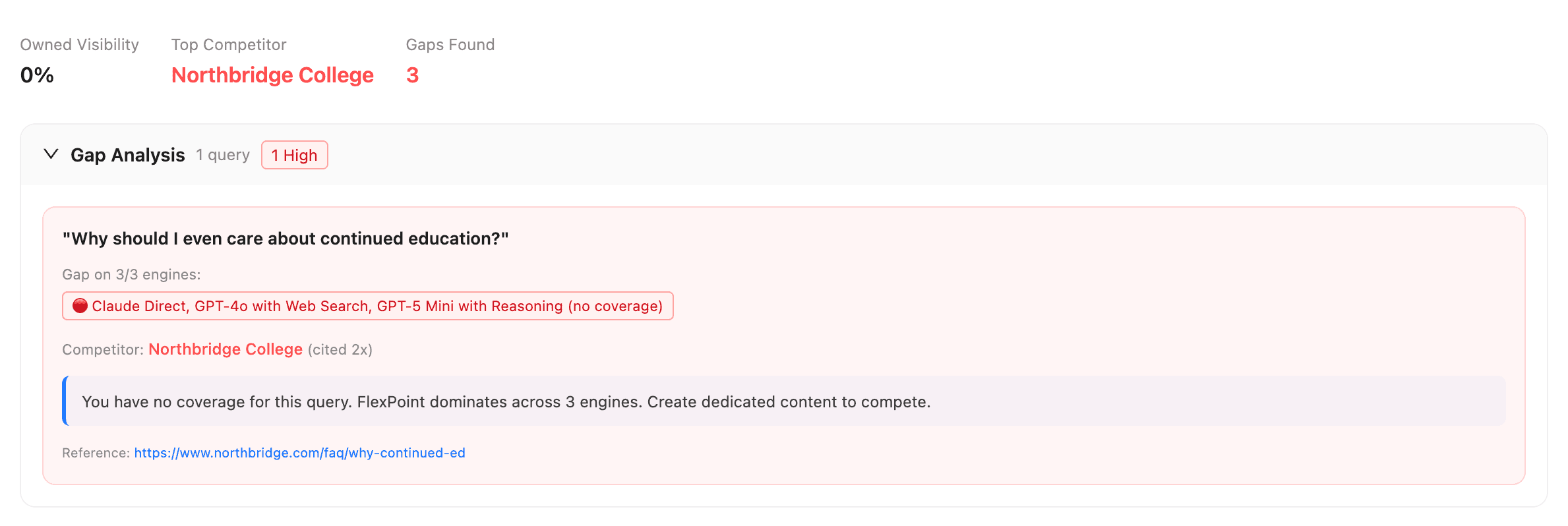Click the Gaps Found count of 3

click(x=413, y=75)
